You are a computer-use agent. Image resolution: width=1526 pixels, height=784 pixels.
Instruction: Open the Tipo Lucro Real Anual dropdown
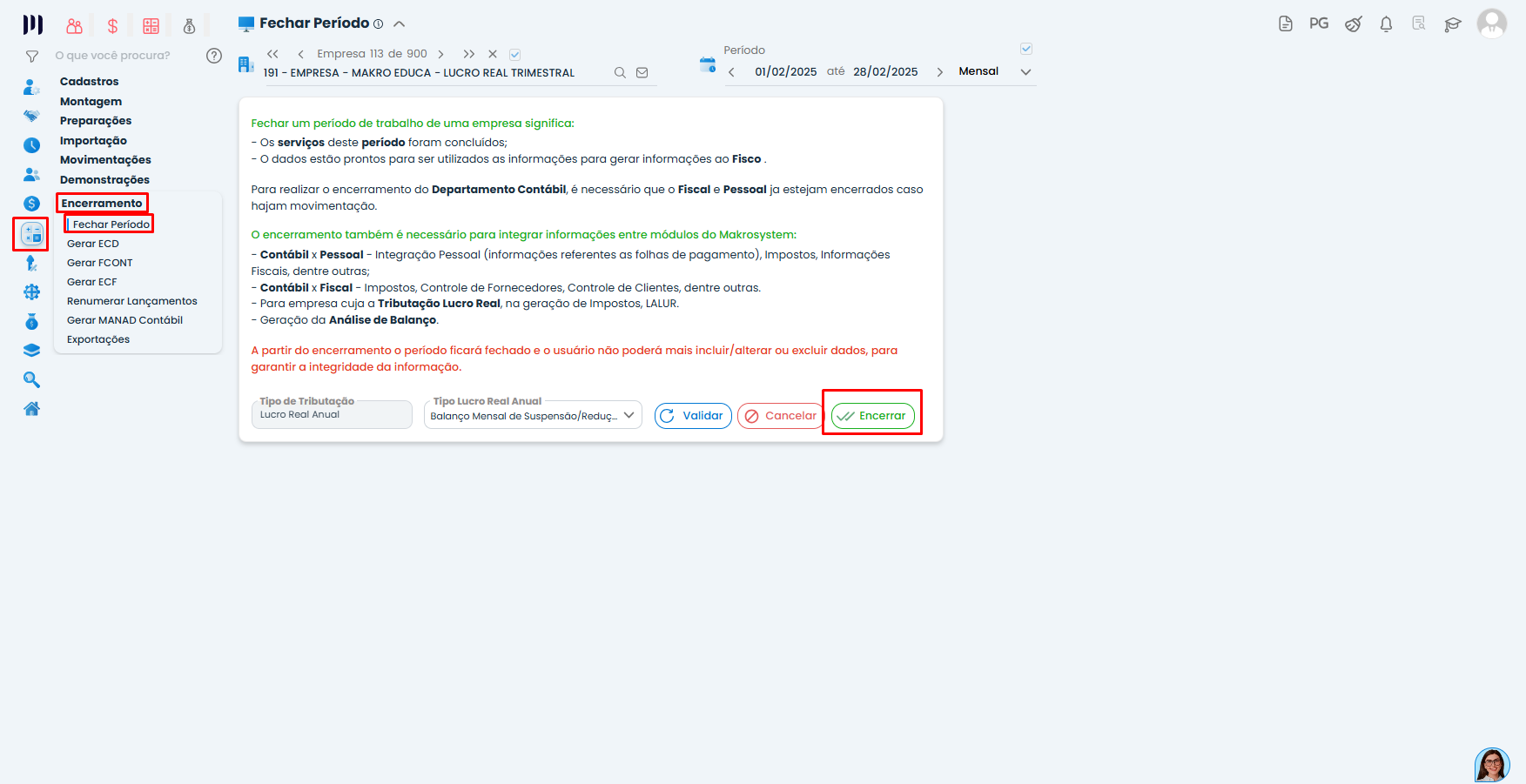[x=629, y=415]
